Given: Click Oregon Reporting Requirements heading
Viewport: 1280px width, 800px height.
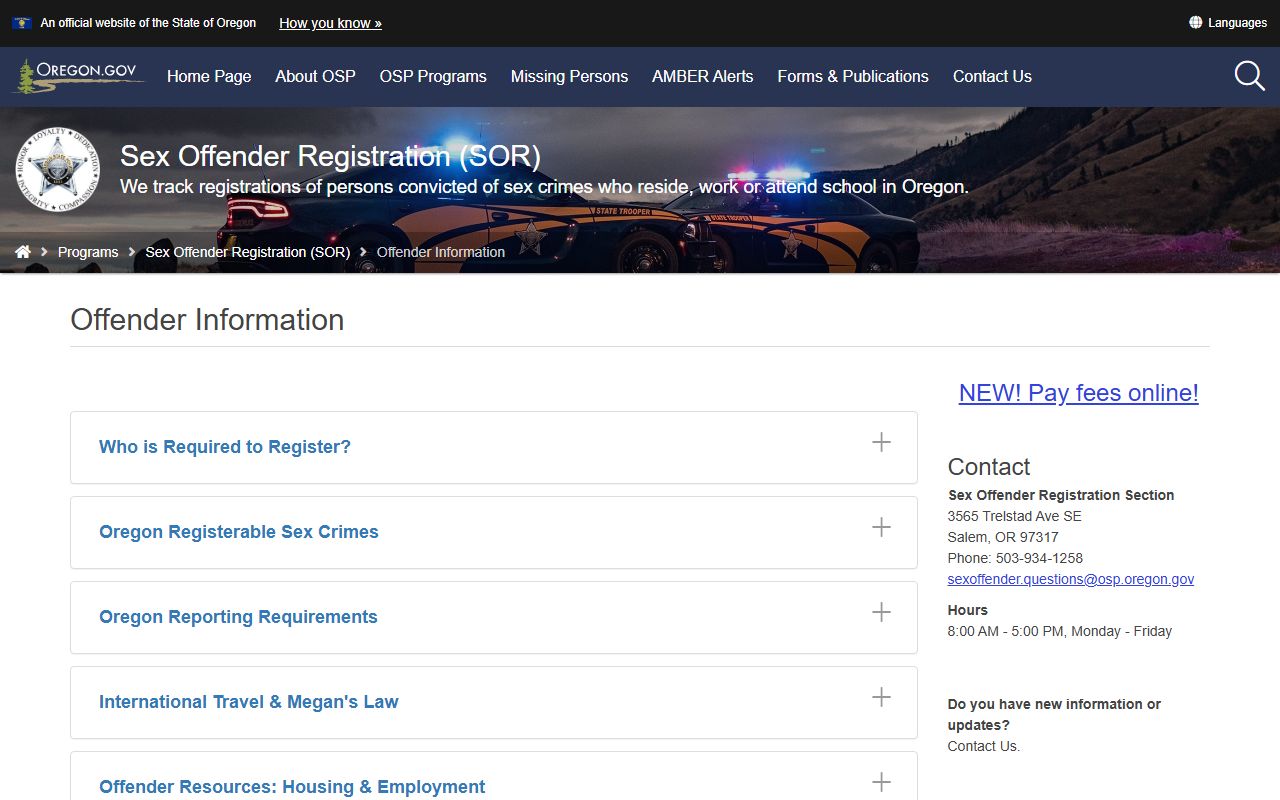Looking at the screenshot, I should [238, 617].
